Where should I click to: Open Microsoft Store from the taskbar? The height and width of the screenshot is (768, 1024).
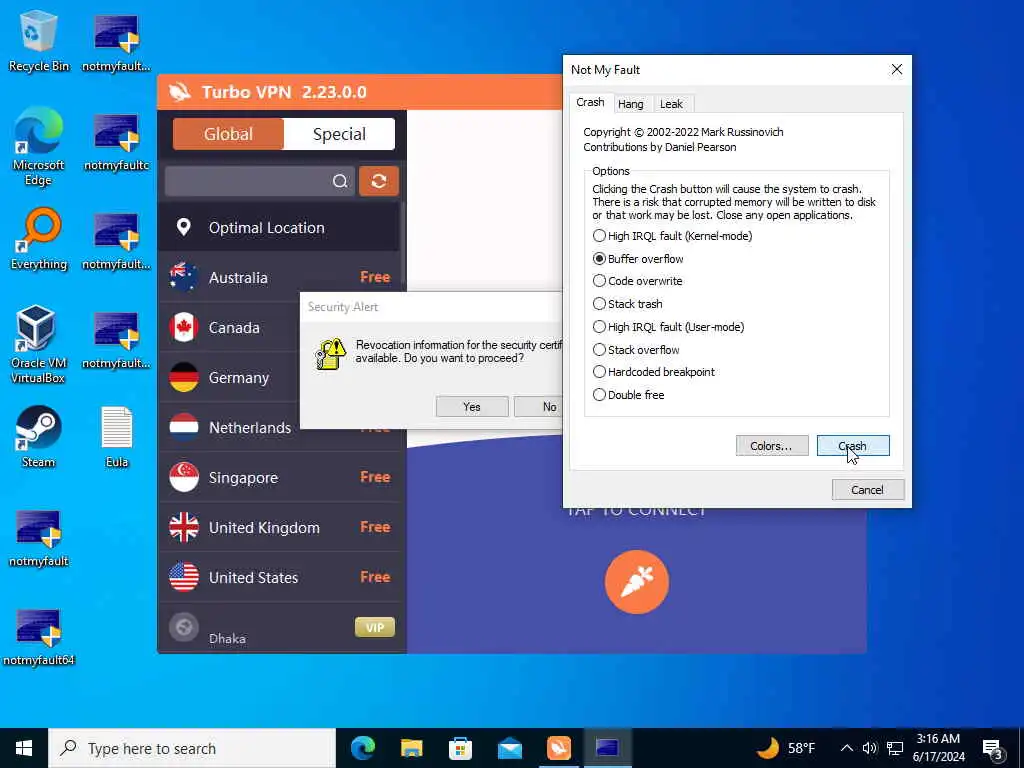coord(460,748)
